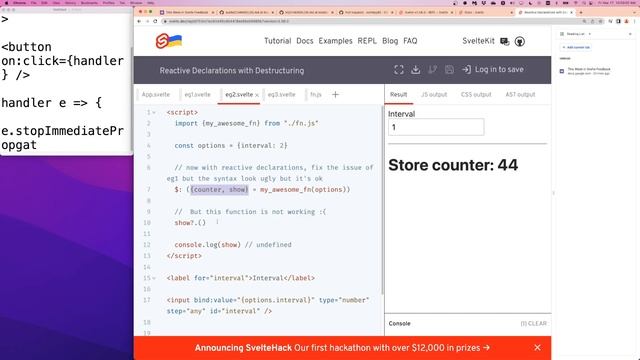Open a new browser tab
Viewport: 640px width, 360px height.
(x=581, y=12)
